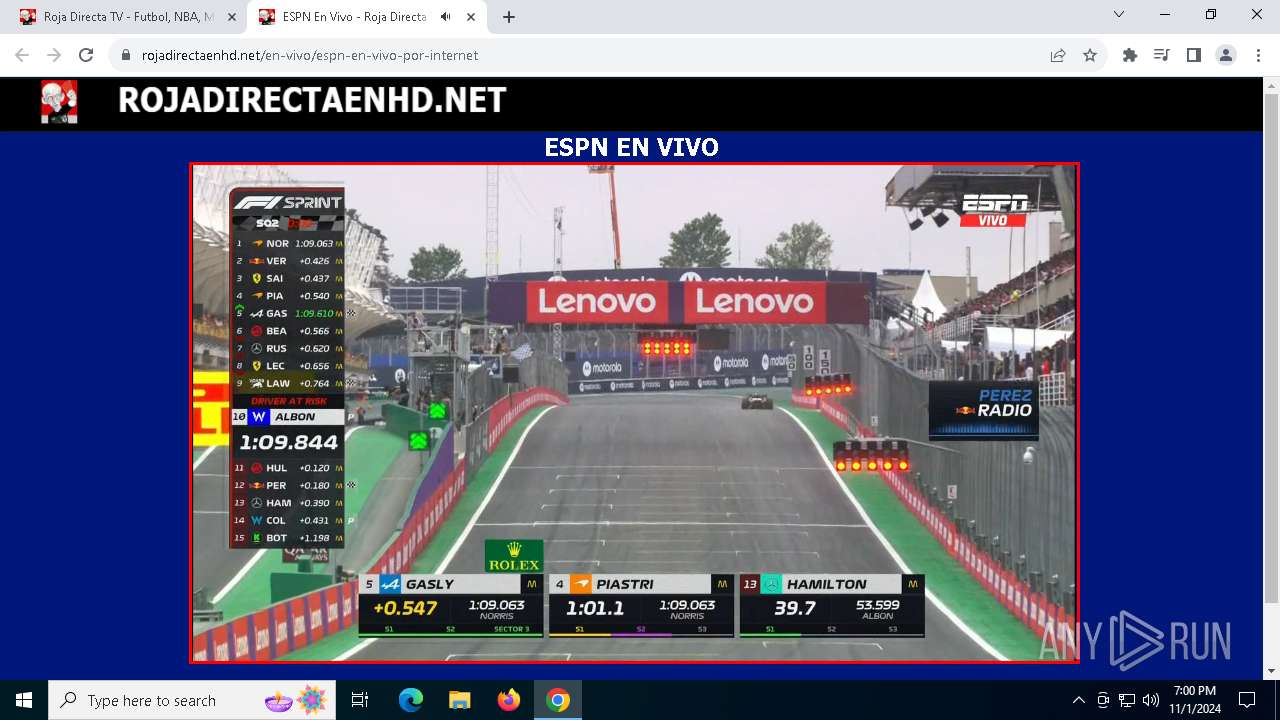The height and width of the screenshot is (720, 1280).
Task: Mute audio icon on ESPN En Vivo tab
Action: point(445,17)
